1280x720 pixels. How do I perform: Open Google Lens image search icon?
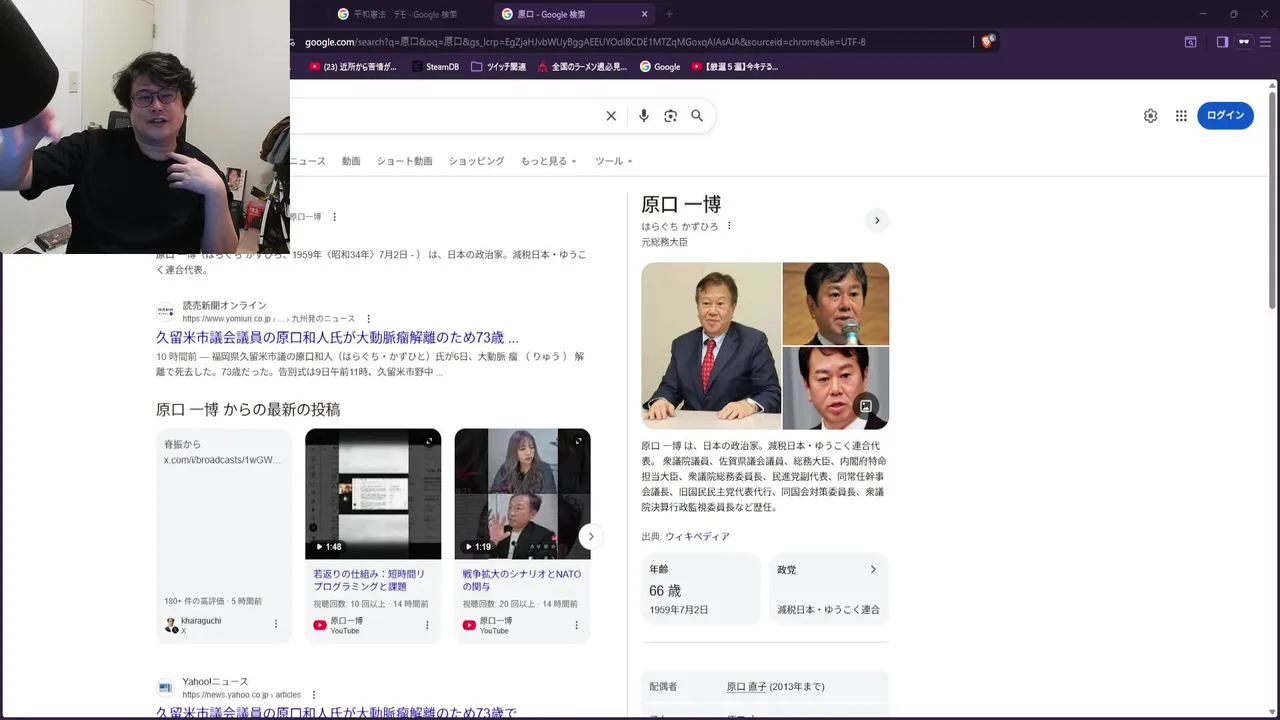click(671, 116)
